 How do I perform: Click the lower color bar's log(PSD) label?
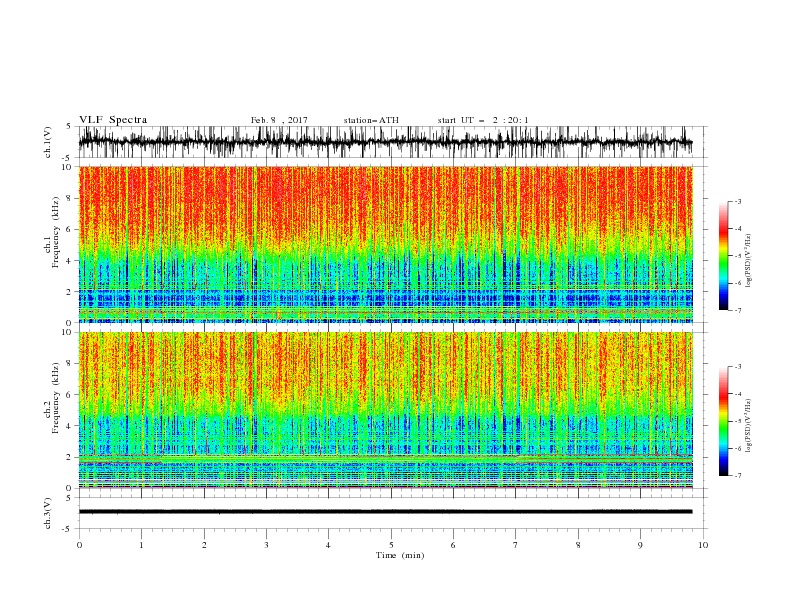748,426
